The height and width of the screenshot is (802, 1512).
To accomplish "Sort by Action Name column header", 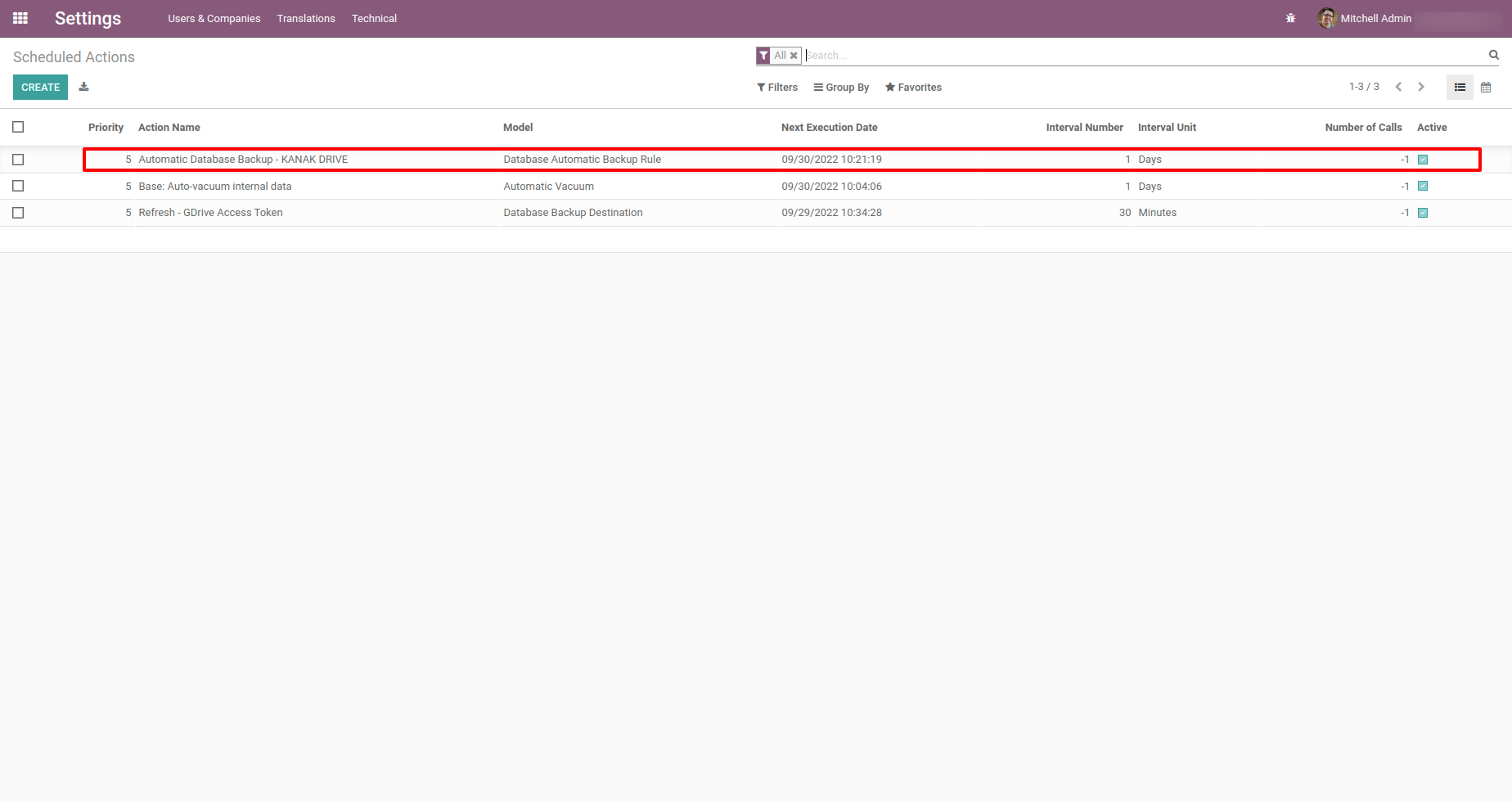I will tap(169, 128).
